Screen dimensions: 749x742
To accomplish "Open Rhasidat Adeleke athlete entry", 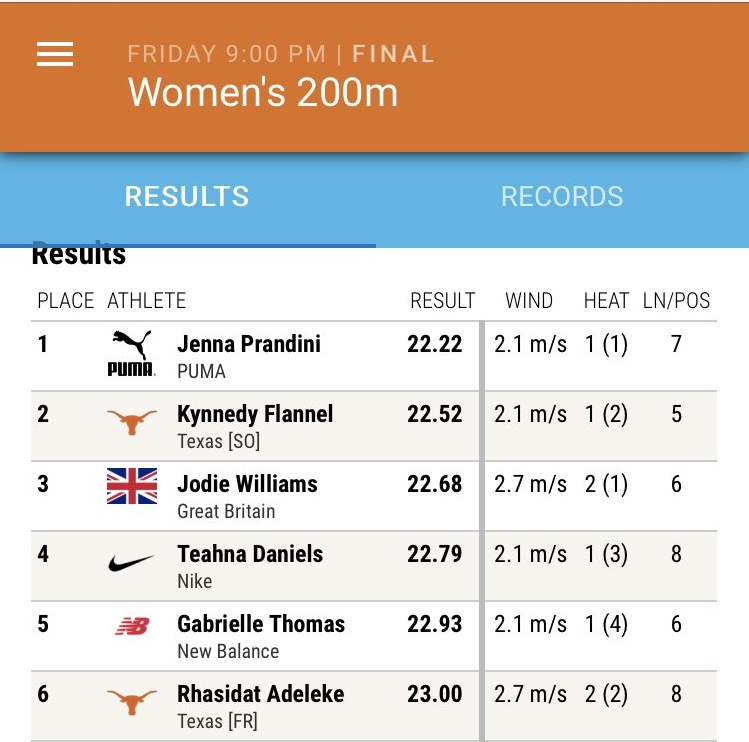I will (261, 694).
